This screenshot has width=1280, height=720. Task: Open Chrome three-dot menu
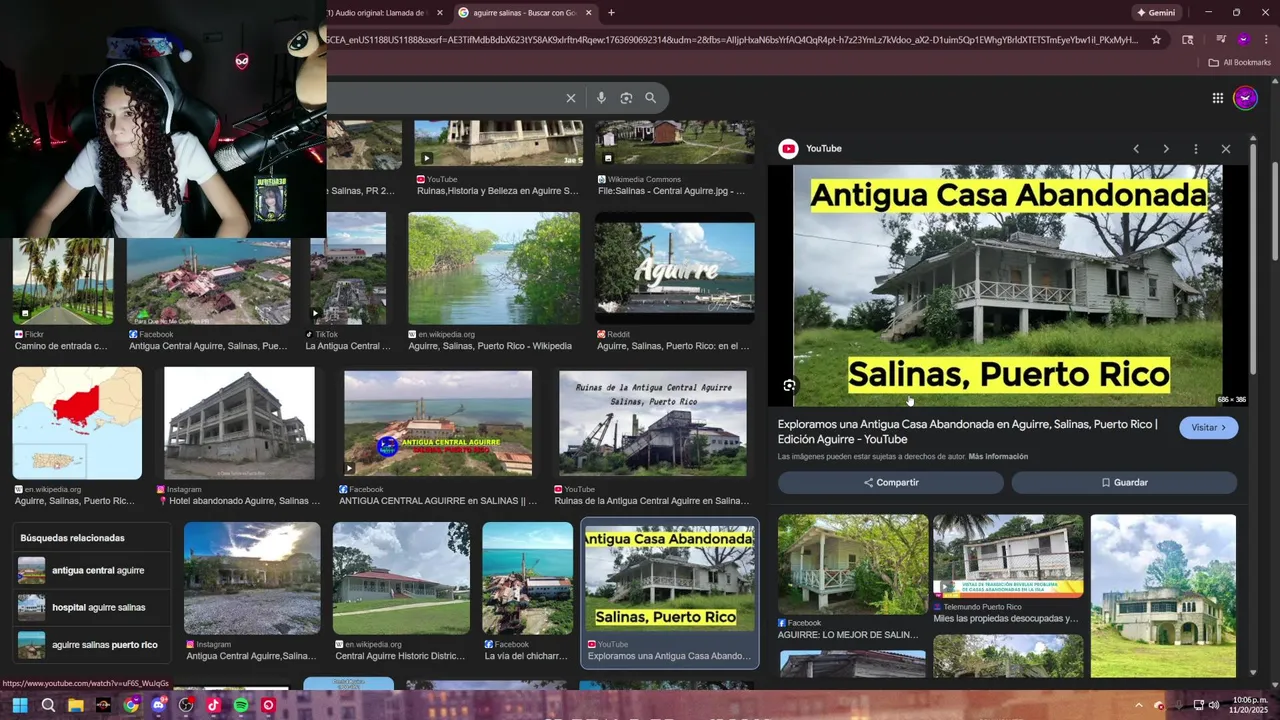[1266, 40]
